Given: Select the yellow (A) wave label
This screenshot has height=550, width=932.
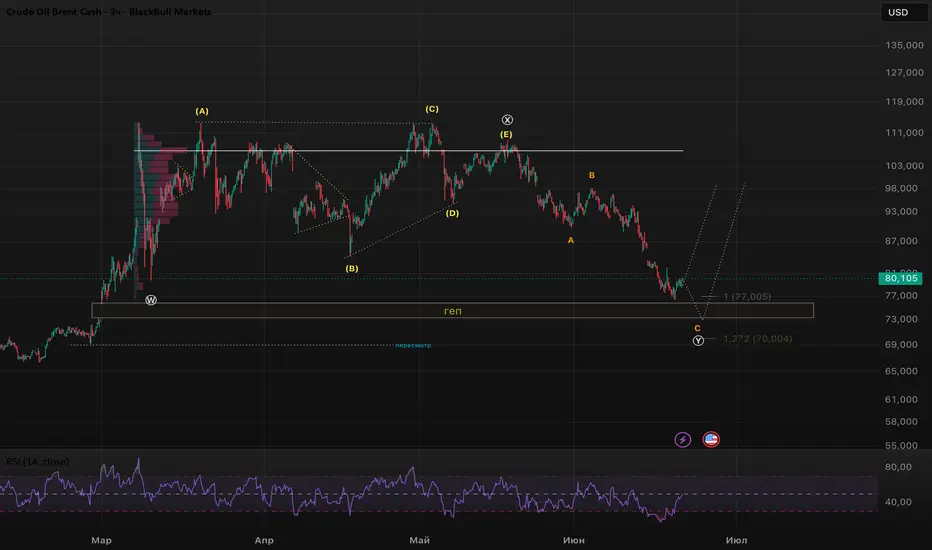Looking at the screenshot, I should tap(202, 111).
